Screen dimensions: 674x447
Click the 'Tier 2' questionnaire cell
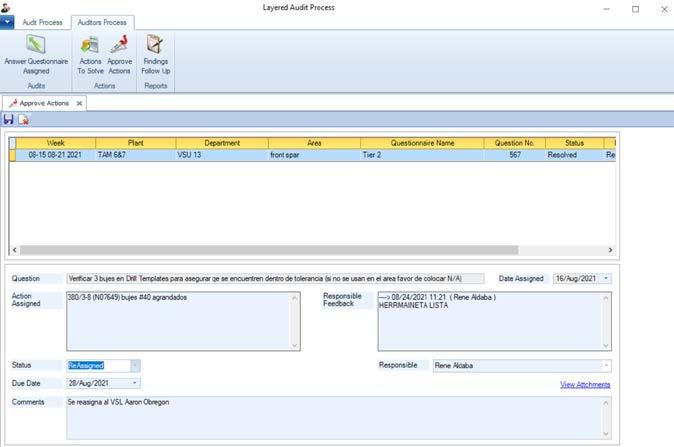[x=422, y=155]
